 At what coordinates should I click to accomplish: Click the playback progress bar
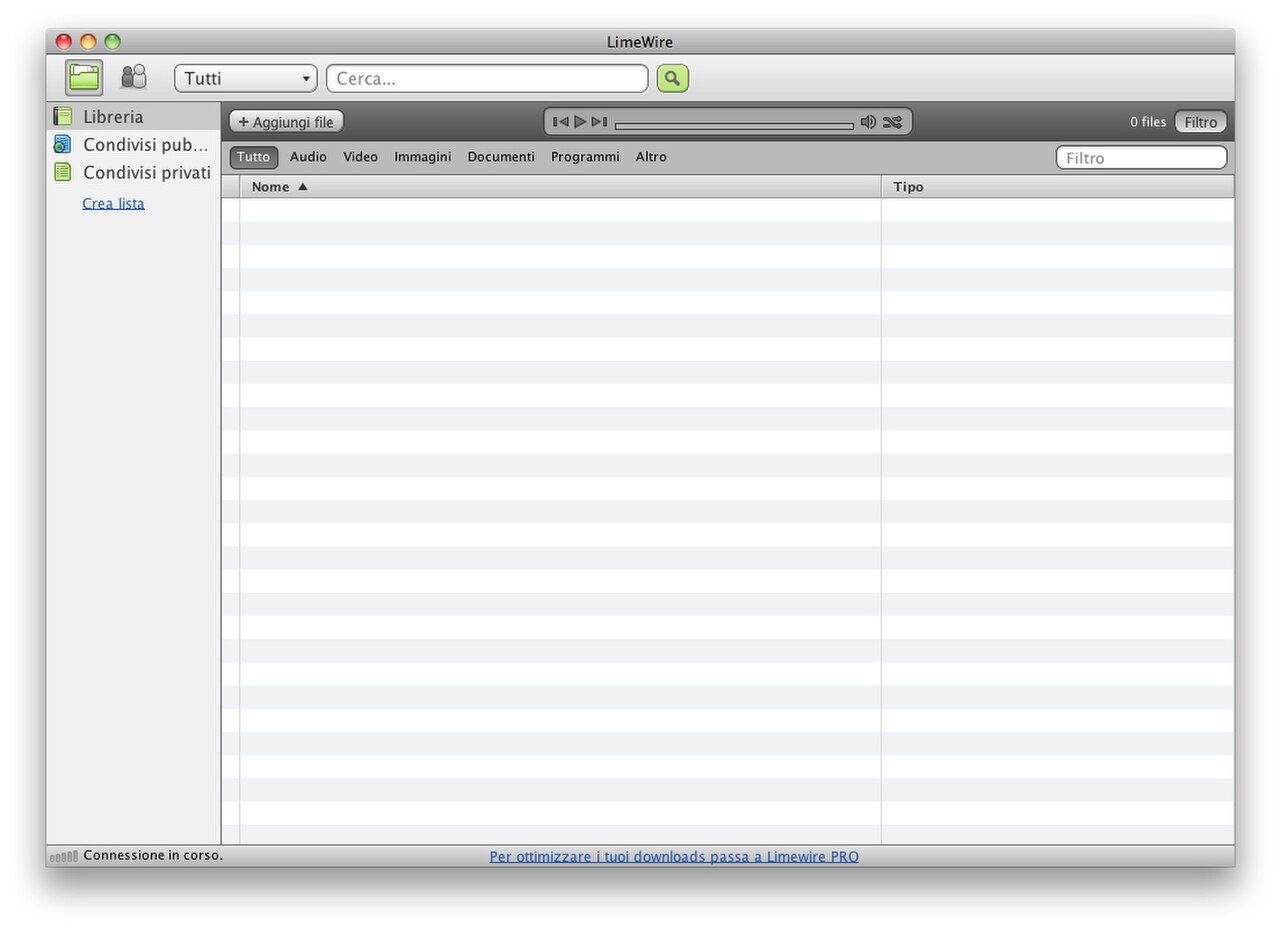734,126
